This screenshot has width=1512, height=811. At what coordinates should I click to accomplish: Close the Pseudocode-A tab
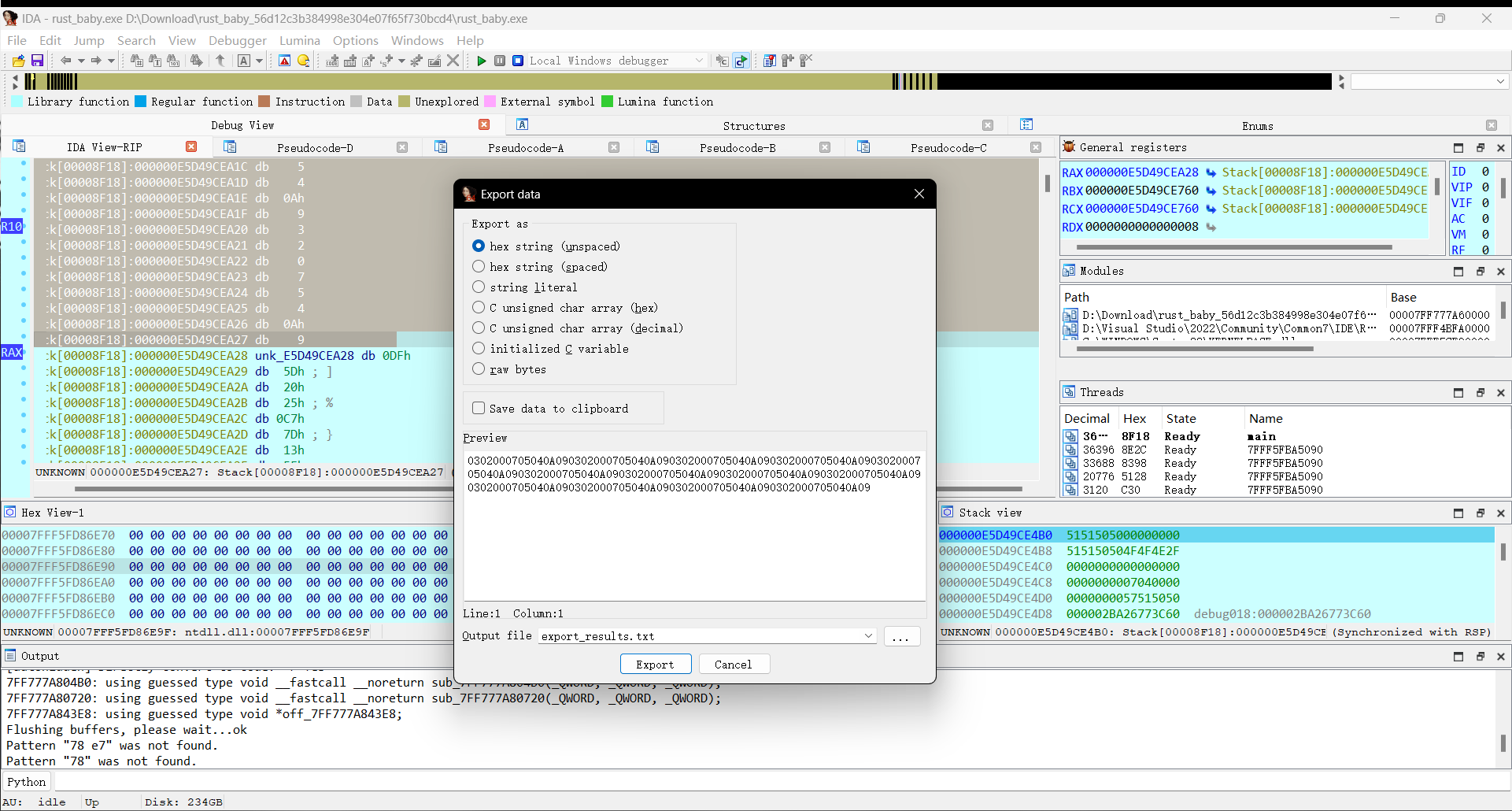pos(614,147)
